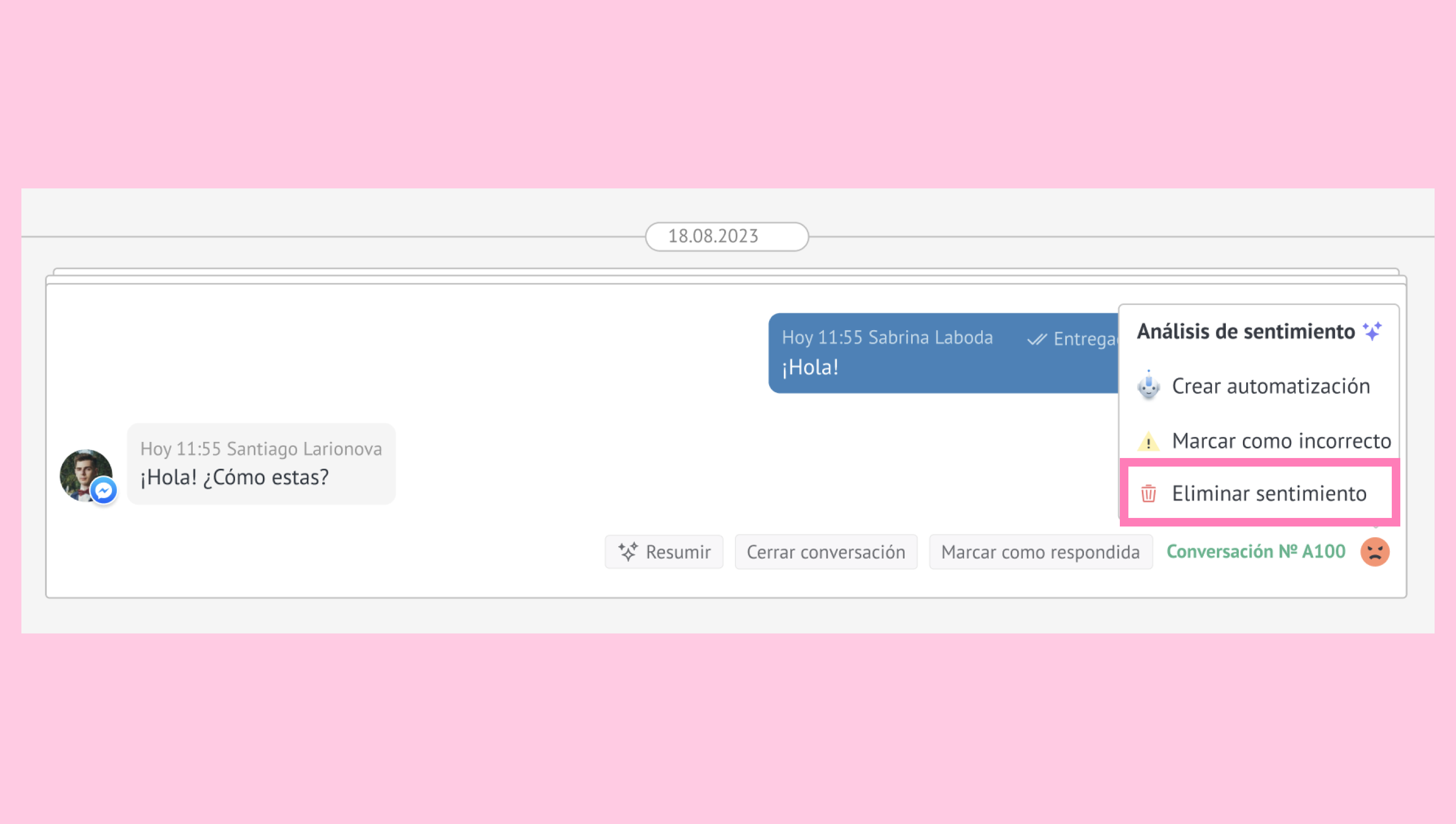Select Eliminar sentimiento from the menu
The image size is (1456, 824).
click(x=1260, y=492)
